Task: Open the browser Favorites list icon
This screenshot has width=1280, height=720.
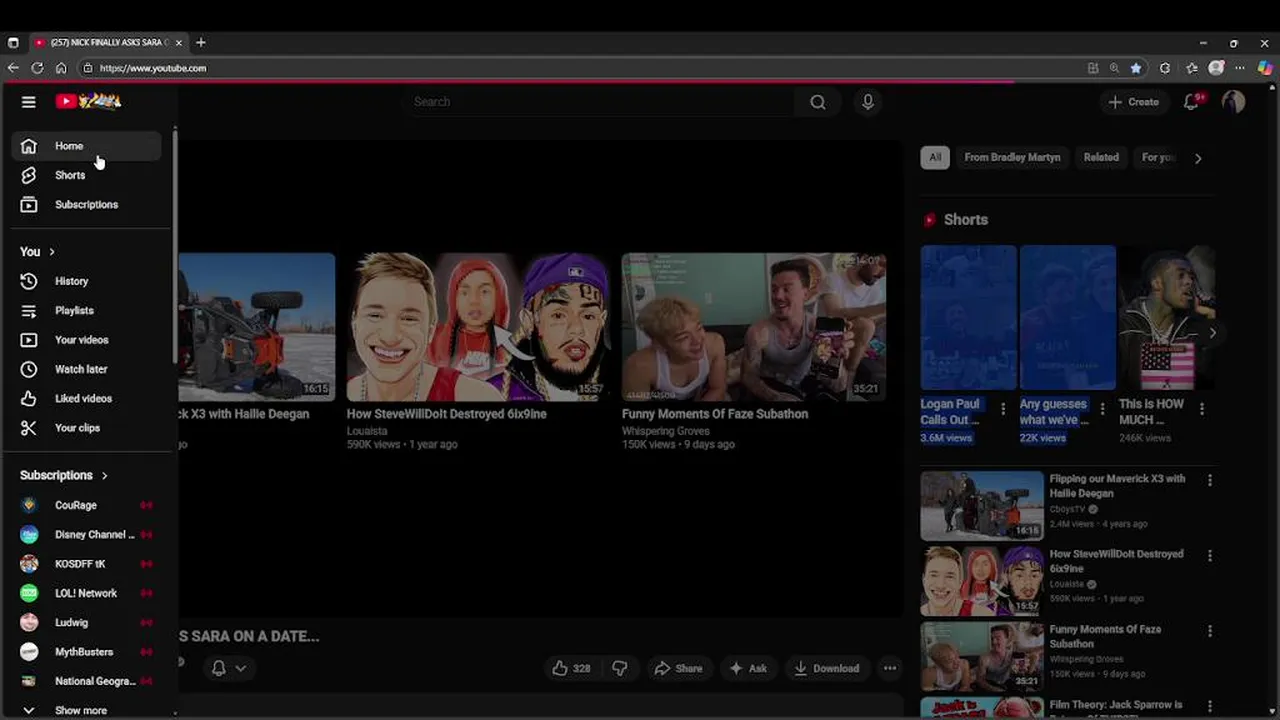Action: [1192, 68]
